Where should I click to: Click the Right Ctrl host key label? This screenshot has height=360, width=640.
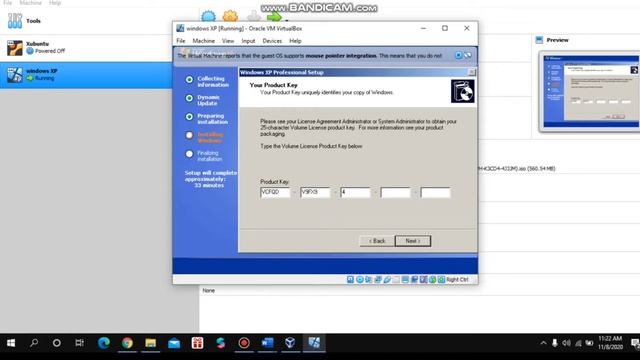457,280
